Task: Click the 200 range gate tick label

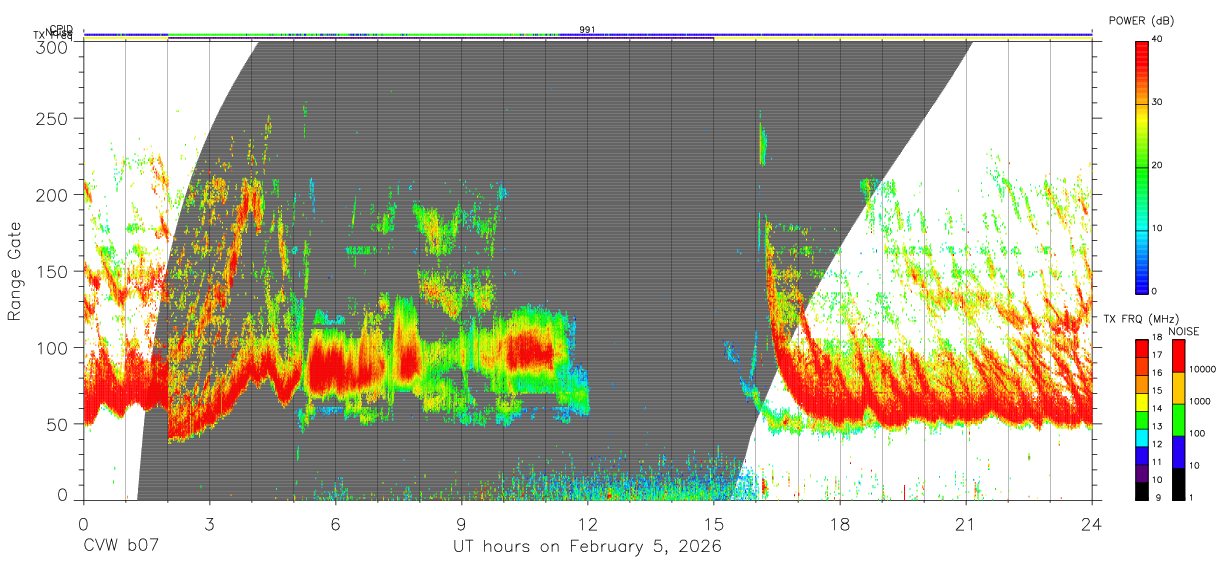Action: [53, 194]
